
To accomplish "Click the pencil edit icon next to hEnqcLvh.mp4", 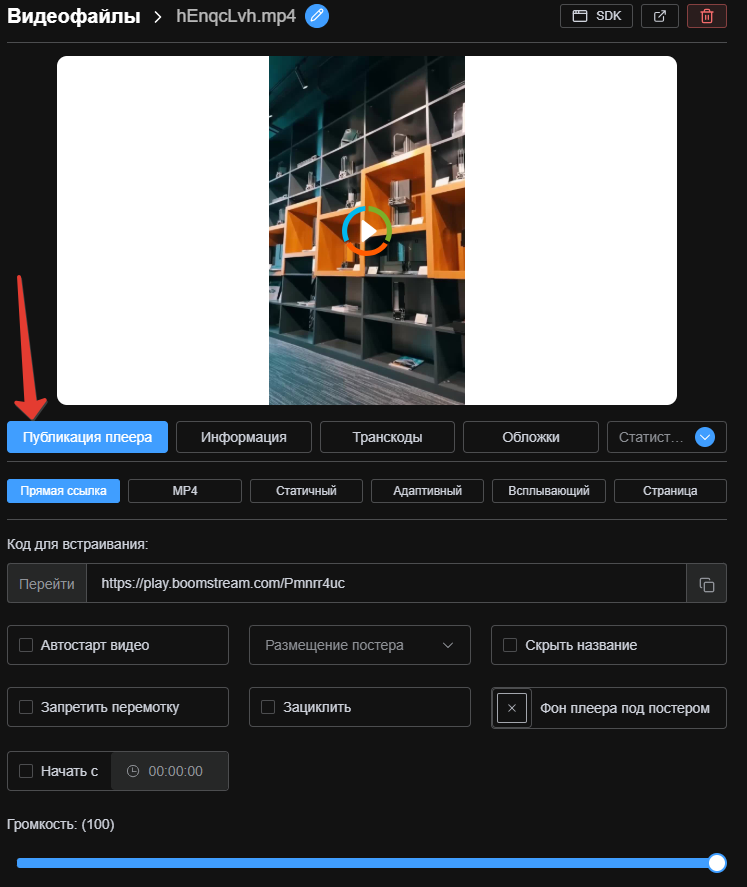I will click(x=317, y=16).
